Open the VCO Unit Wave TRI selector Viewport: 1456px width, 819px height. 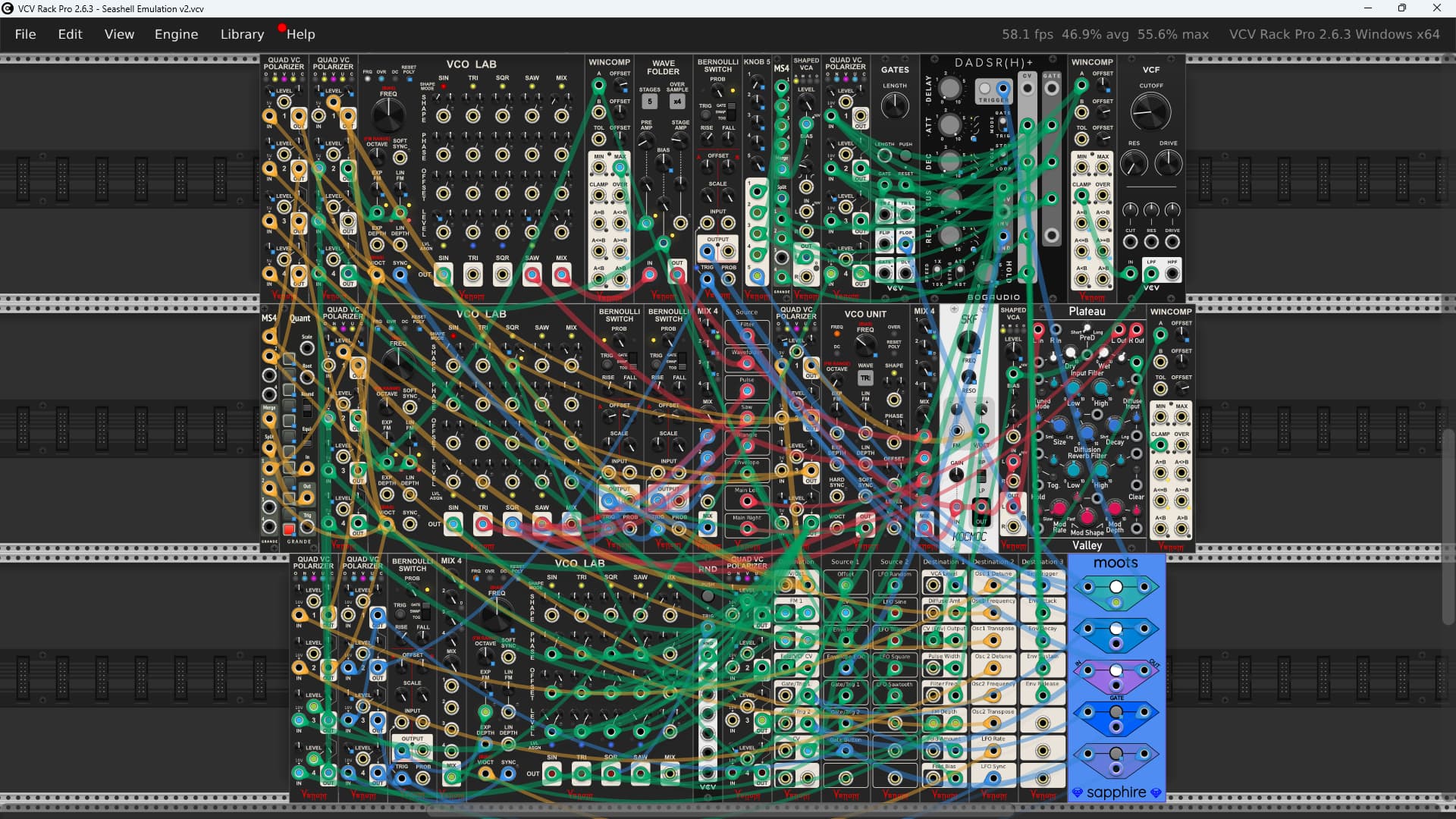tap(865, 378)
